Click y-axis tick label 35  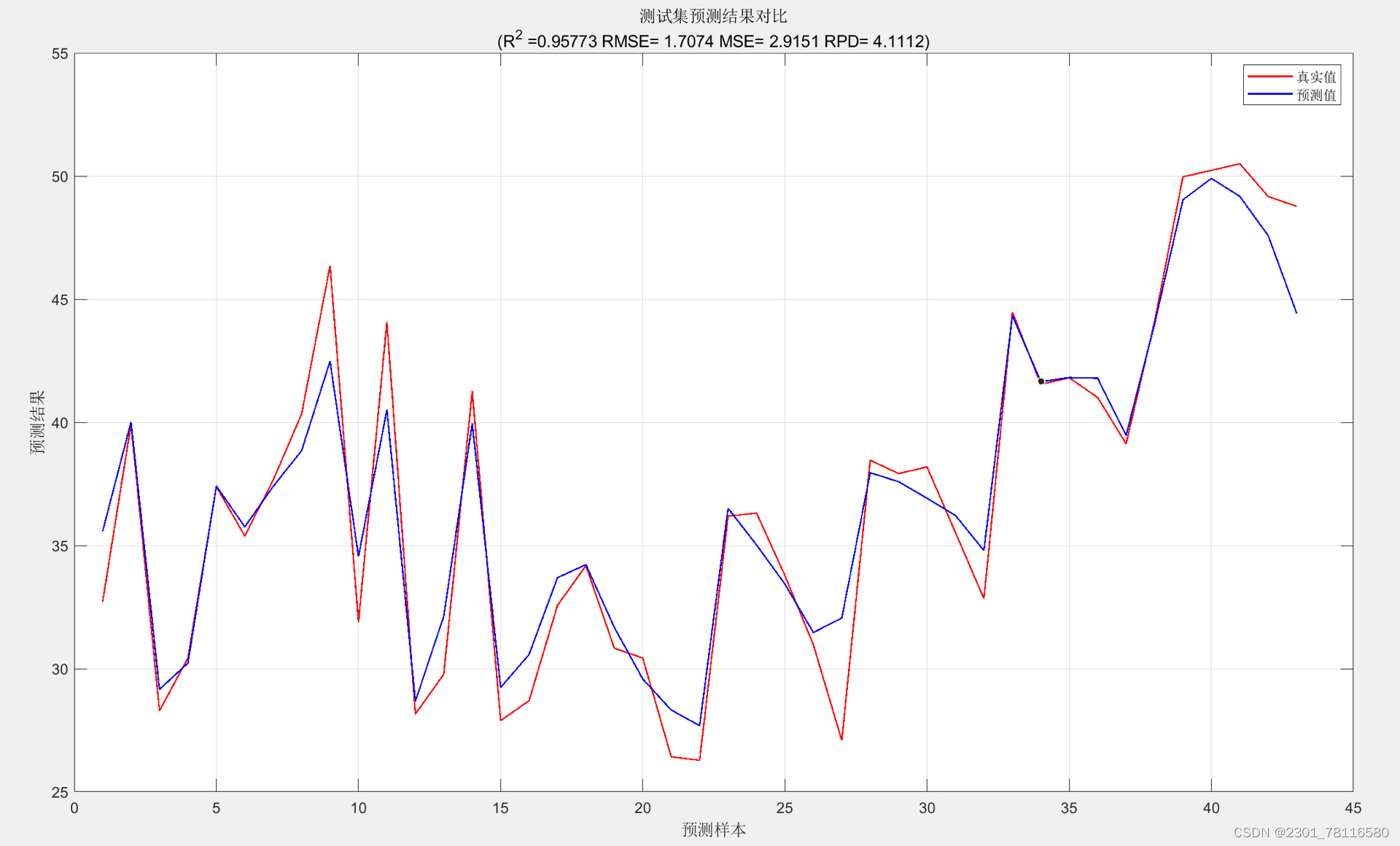tap(60, 546)
